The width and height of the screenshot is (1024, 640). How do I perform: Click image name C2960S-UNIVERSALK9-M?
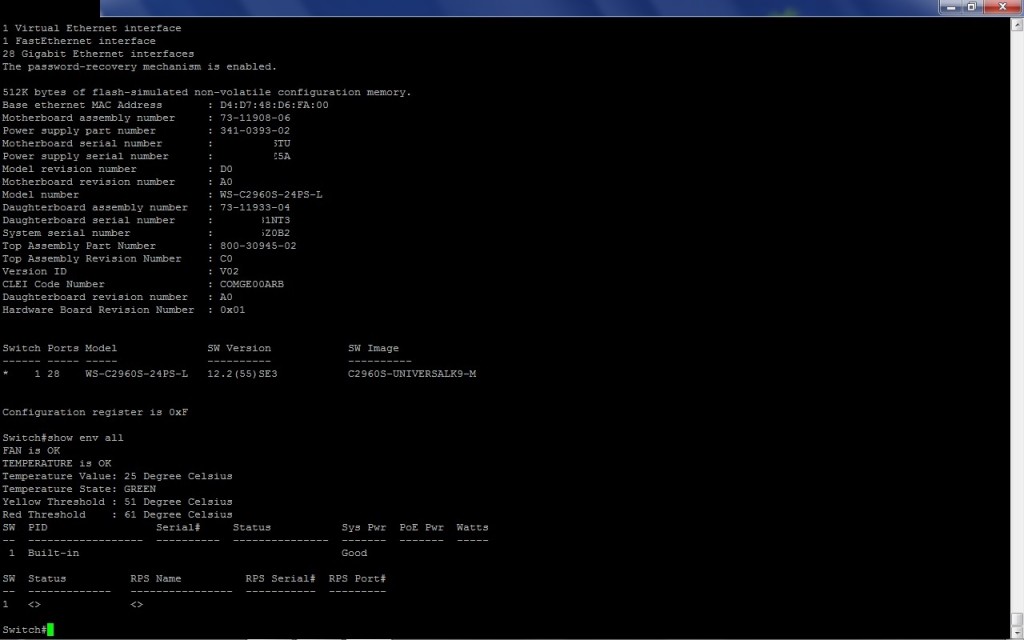[x=412, y=374]
